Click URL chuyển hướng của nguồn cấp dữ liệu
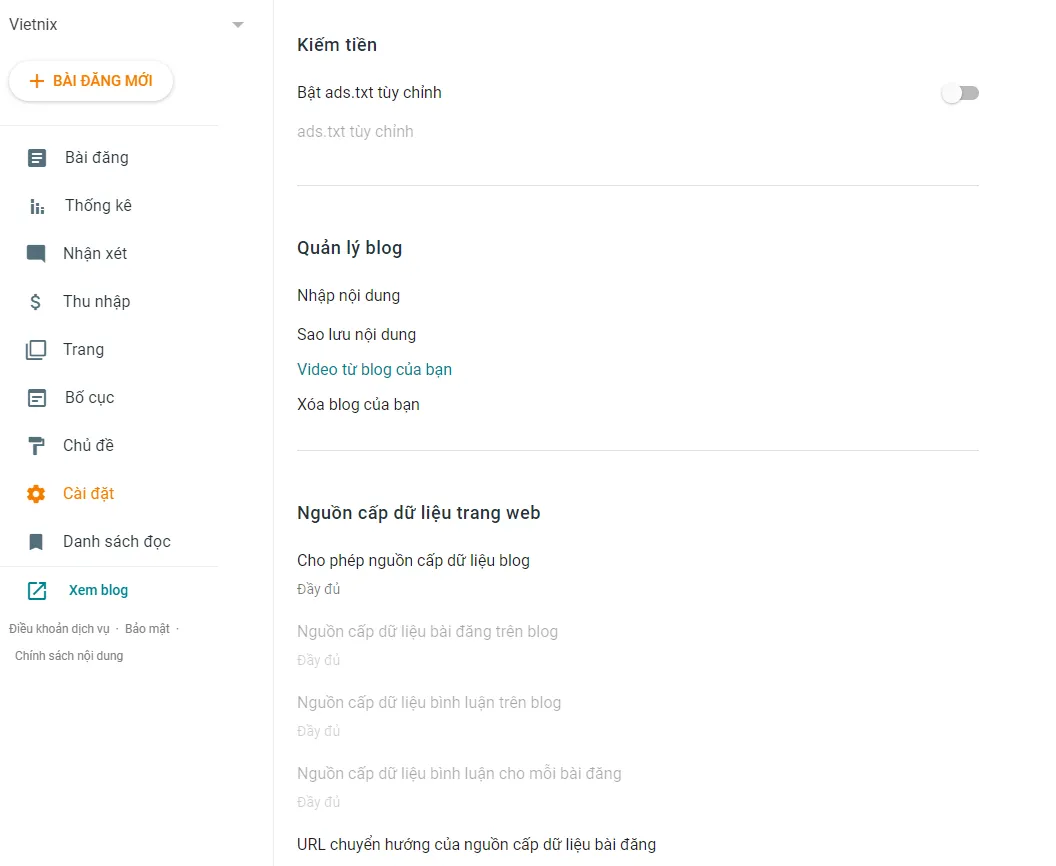Viewport: 1056px width, 866px height. tap(476, 843)
